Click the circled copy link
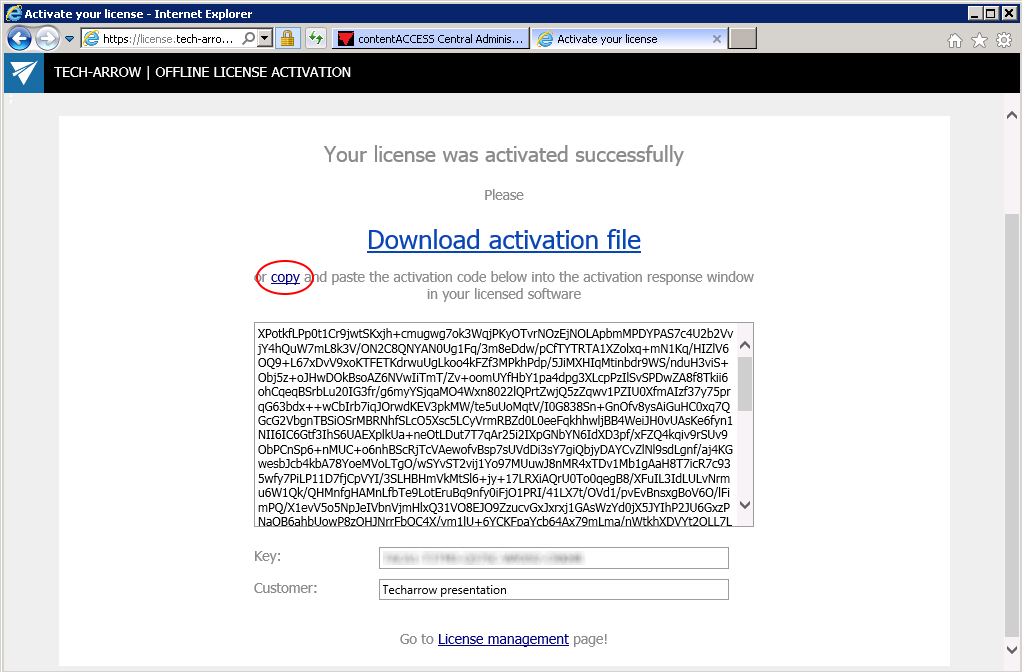The width and height of the screenshot is (1022, 672). [285, 278]
